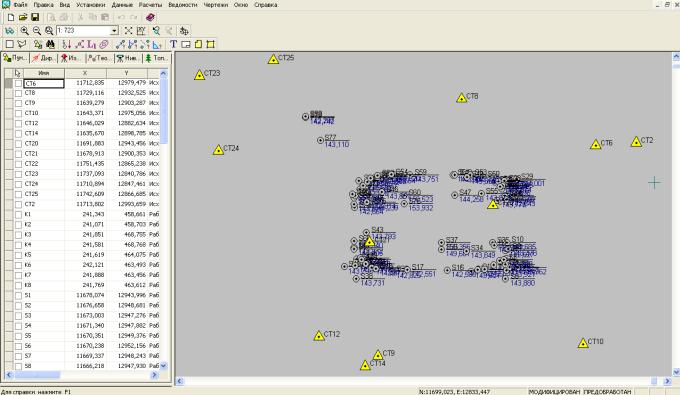Click the frame icon after text tool
Screen dimensions: 680x395
(x=186, y=44)
